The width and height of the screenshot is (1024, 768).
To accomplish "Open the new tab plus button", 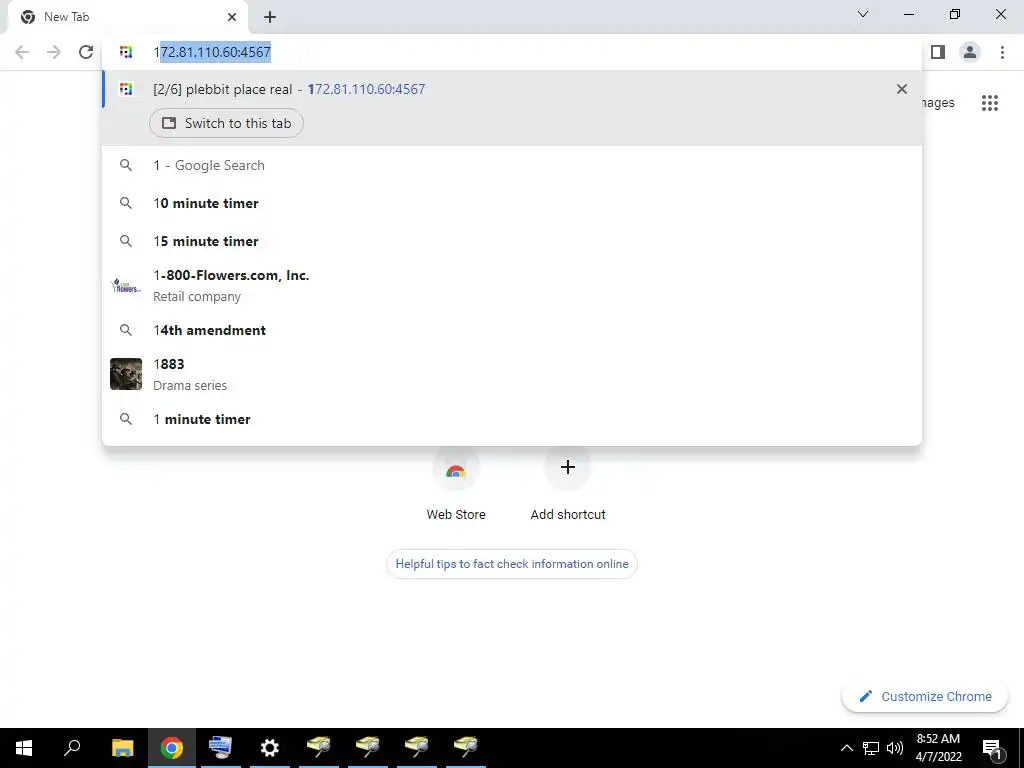I will pos(270,17).
